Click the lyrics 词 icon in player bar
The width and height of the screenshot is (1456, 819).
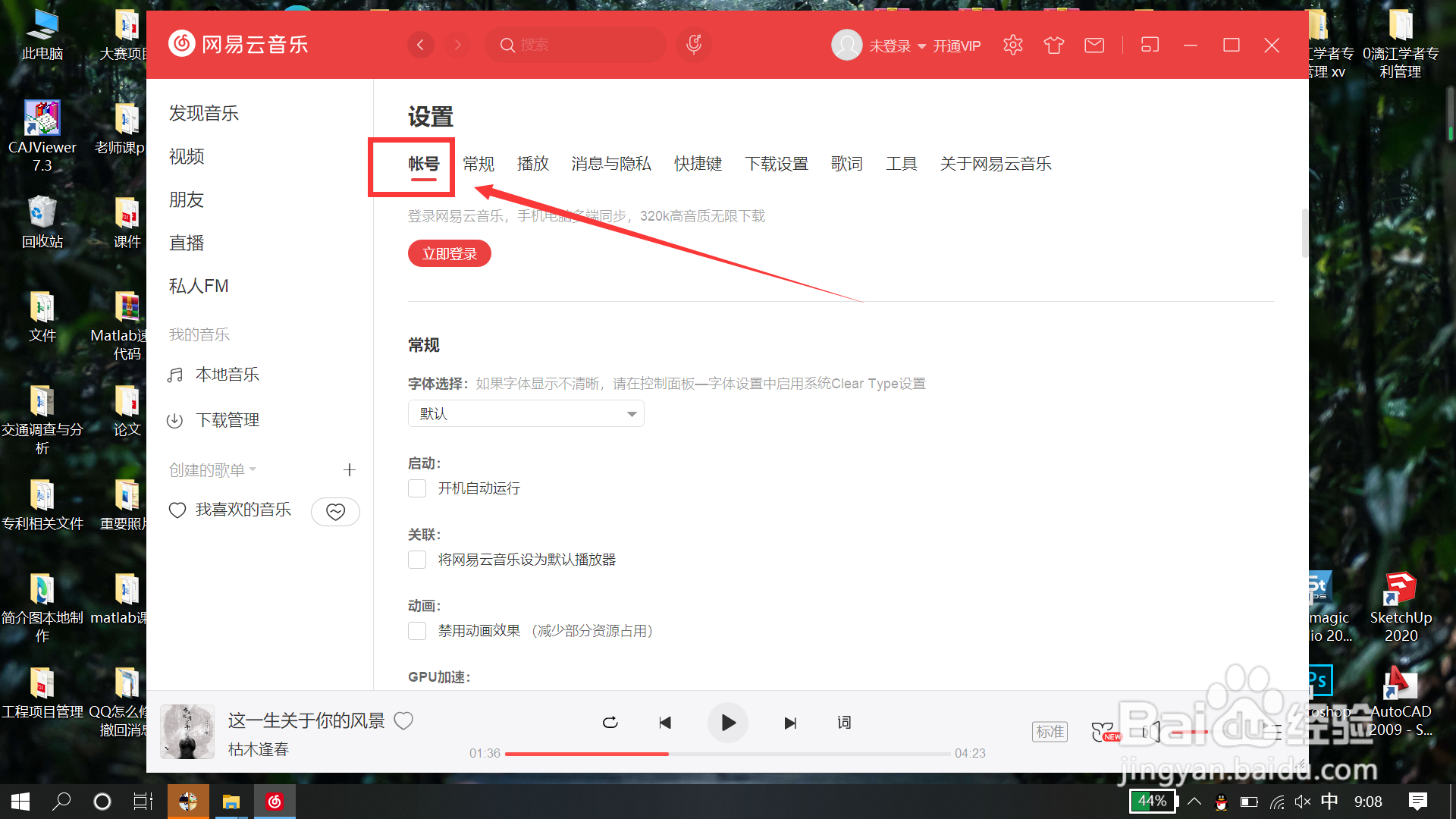(x=843, y=723)
